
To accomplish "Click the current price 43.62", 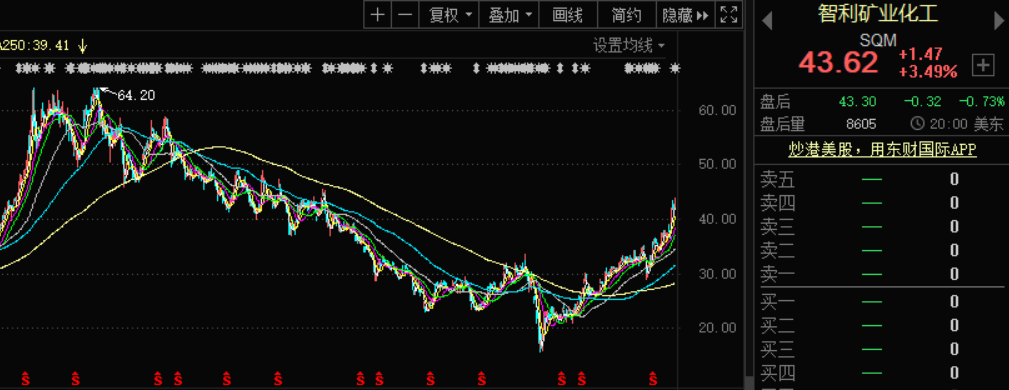I will (x=838, y=63).
